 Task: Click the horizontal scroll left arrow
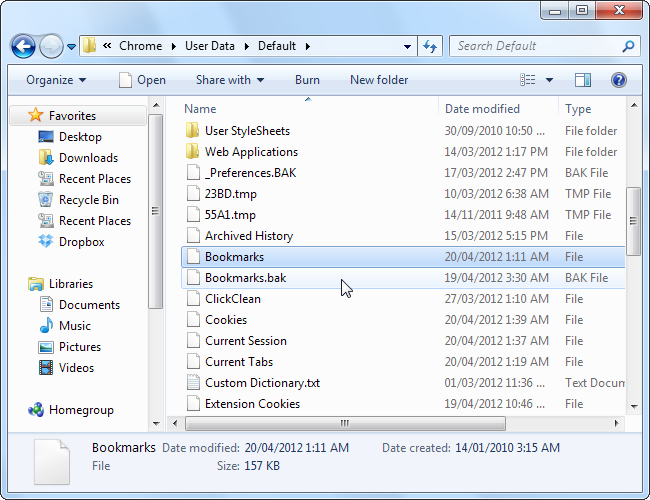pos(175,423)
